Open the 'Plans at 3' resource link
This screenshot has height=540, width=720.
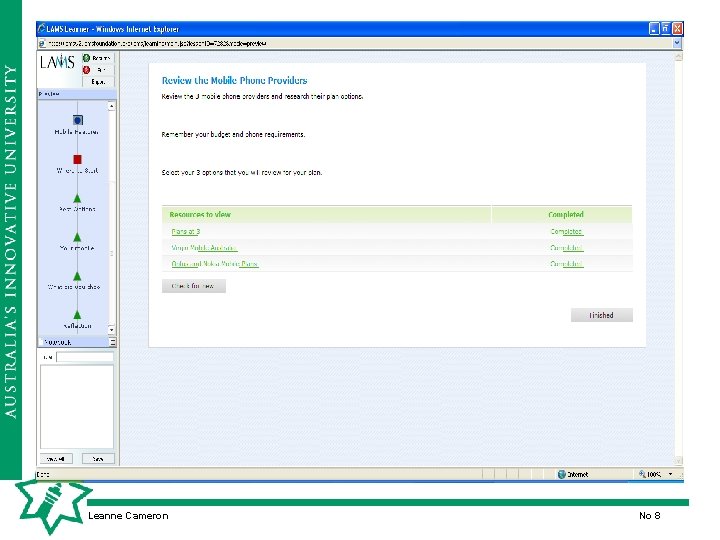point(186,232)
